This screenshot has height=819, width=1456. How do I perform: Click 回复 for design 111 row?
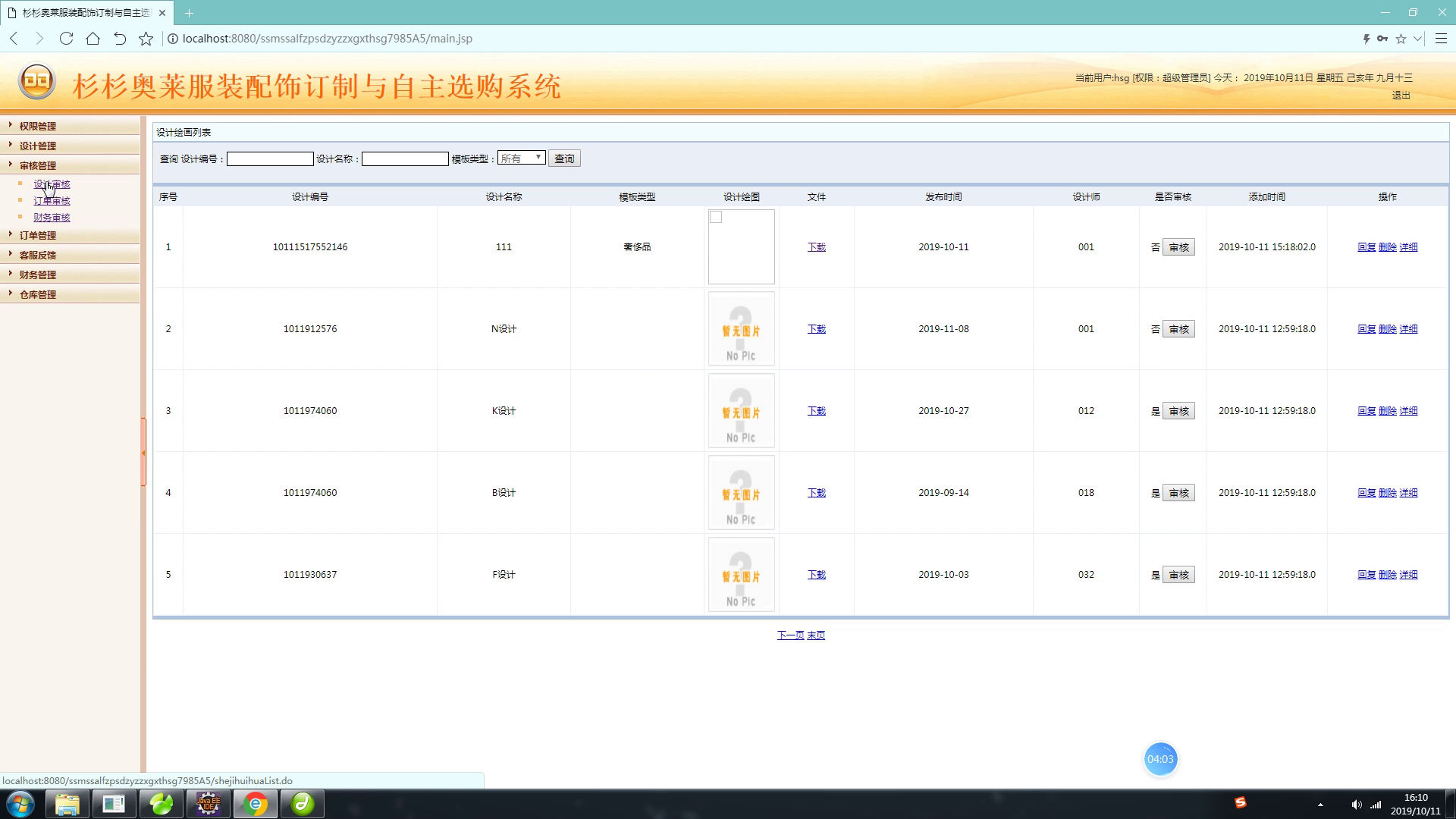(x=1367, y=247)
